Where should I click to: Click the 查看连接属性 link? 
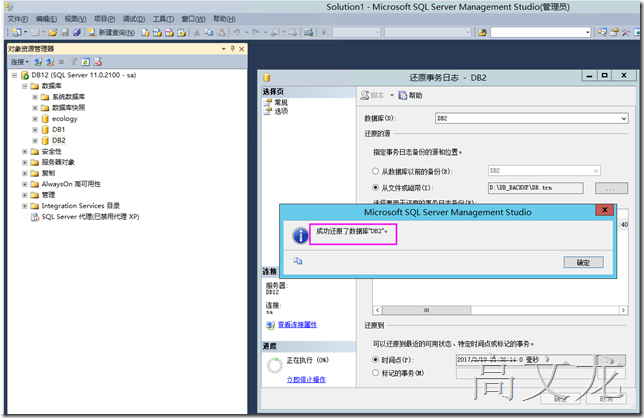[297, 324]
